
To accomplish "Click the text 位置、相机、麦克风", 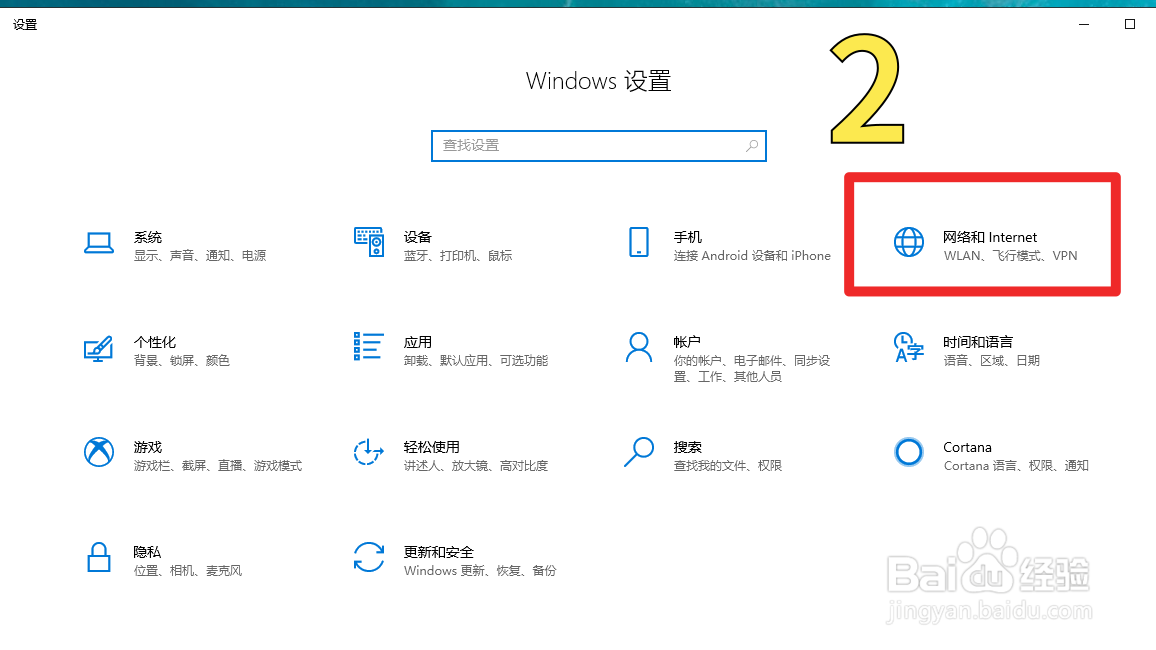I will 187,570.
